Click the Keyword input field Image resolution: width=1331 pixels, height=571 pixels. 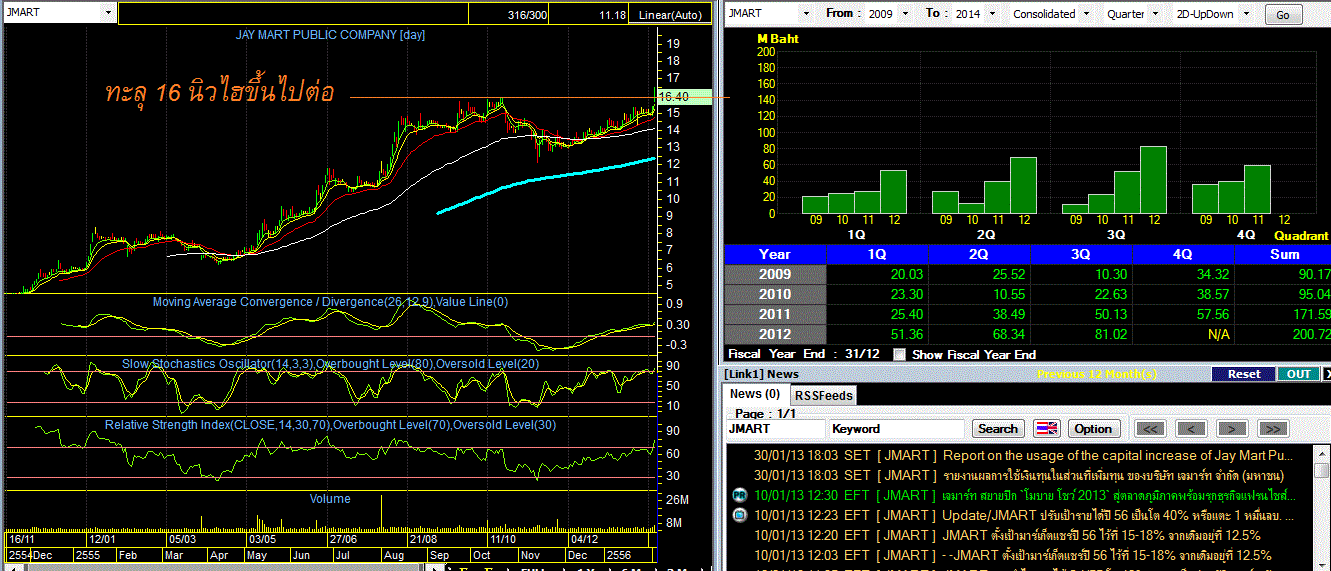(x=897, y=429)
